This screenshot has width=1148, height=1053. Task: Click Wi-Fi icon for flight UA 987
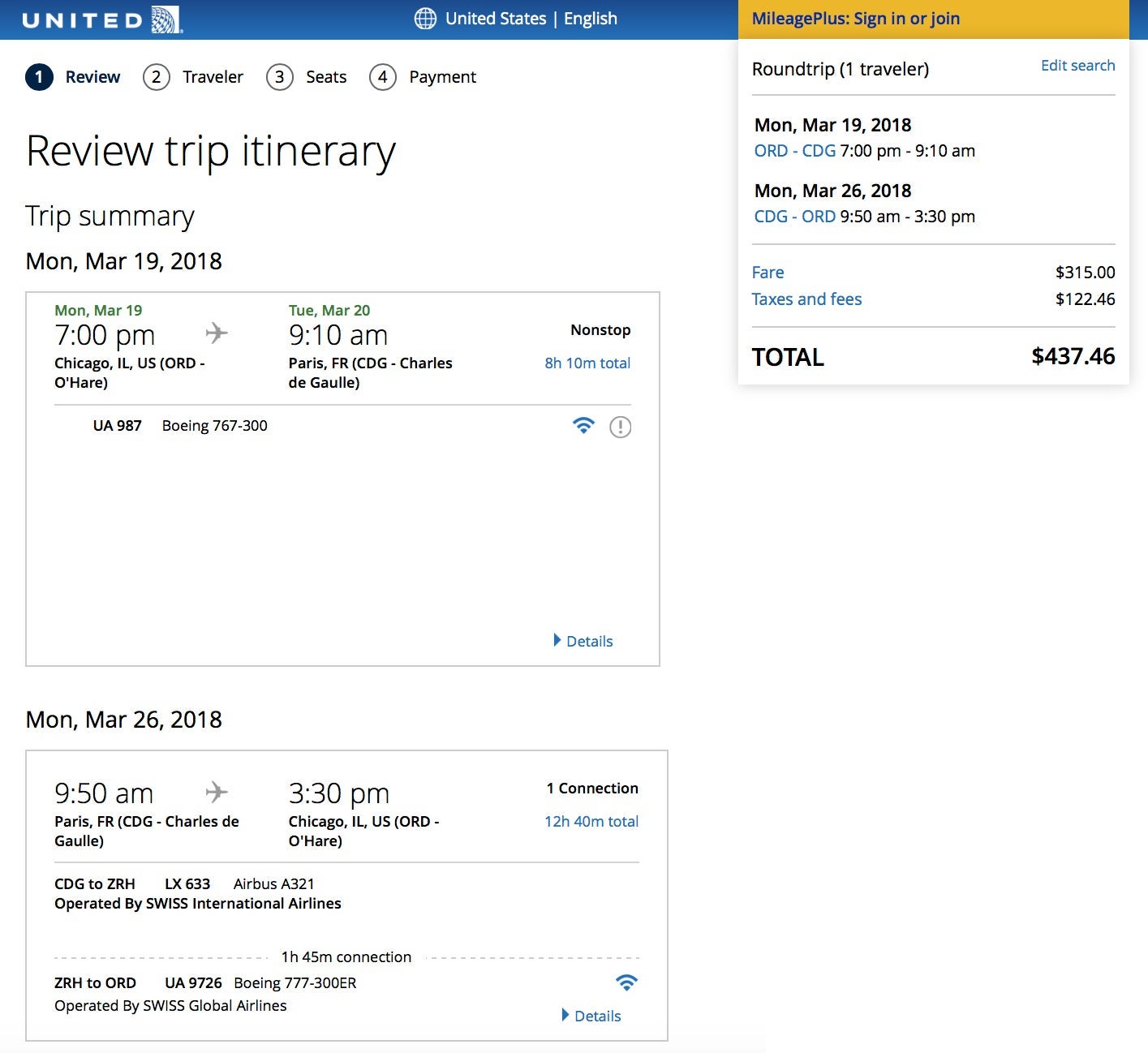coord(583,425)
